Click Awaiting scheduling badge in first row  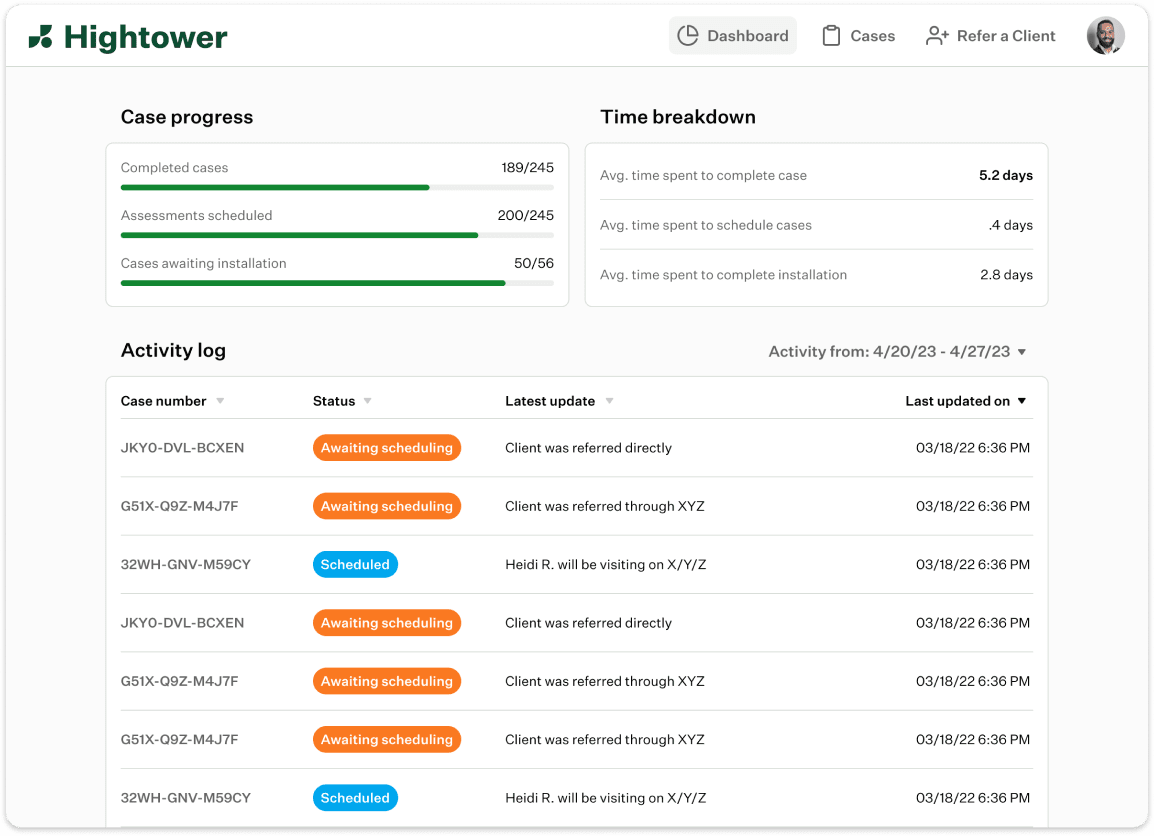coord(386,448)
